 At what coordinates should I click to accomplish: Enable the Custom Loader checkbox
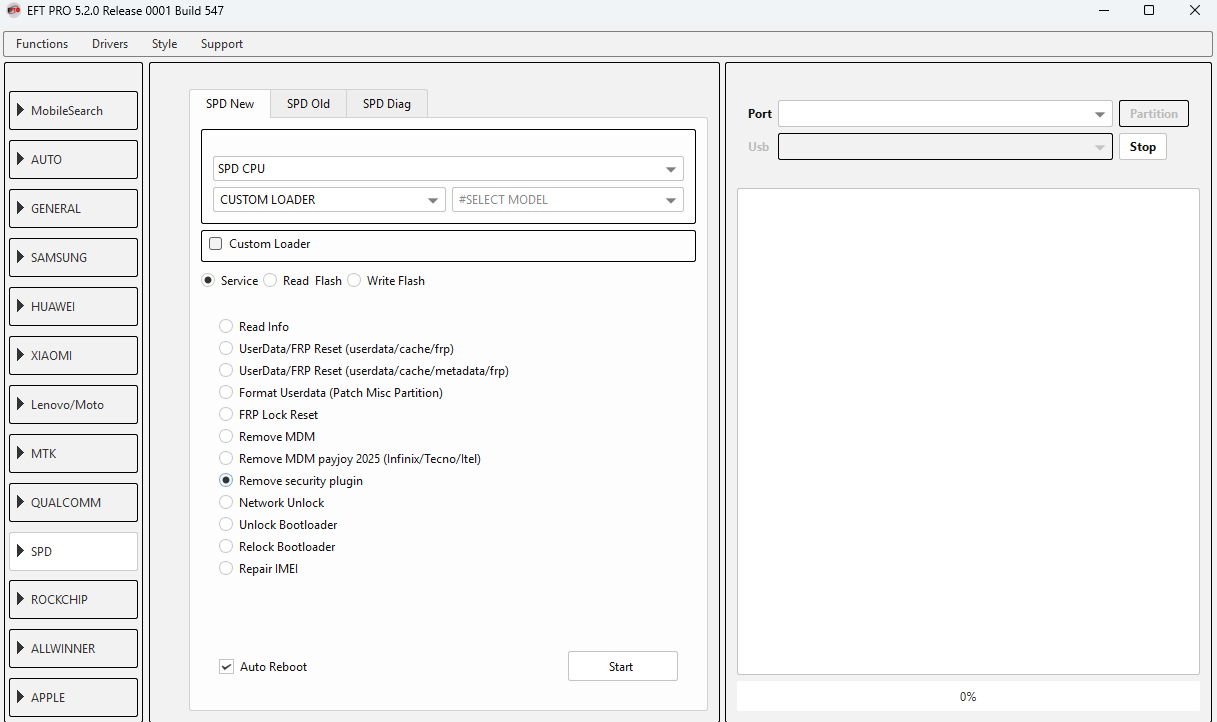coord(216,244)
